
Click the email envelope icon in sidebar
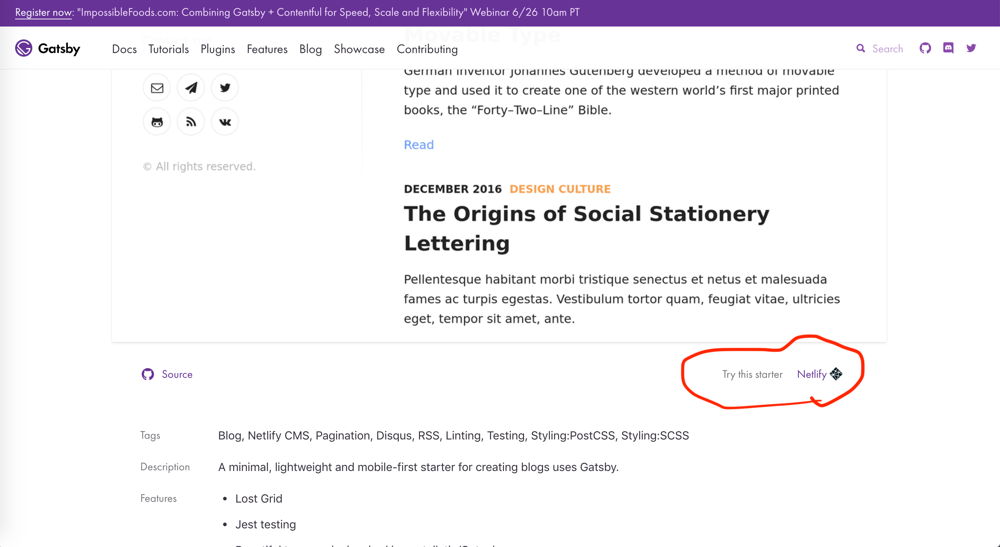[x=157, y=88]
